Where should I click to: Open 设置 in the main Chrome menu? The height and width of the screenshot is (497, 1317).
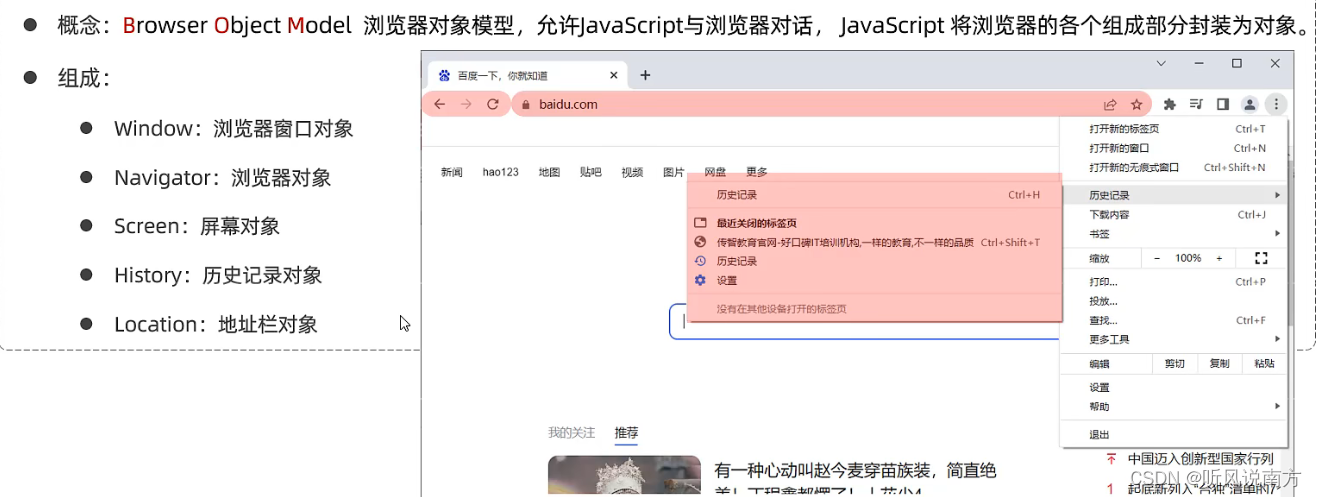point(1175,387)
